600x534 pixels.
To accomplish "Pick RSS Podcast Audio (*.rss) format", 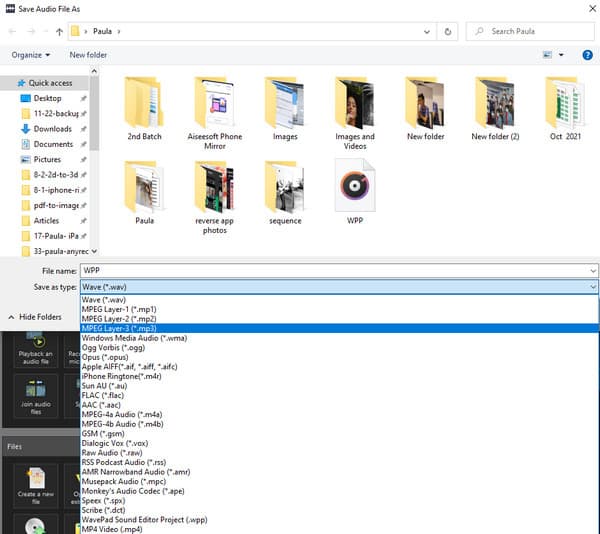I will click(339, 462).
